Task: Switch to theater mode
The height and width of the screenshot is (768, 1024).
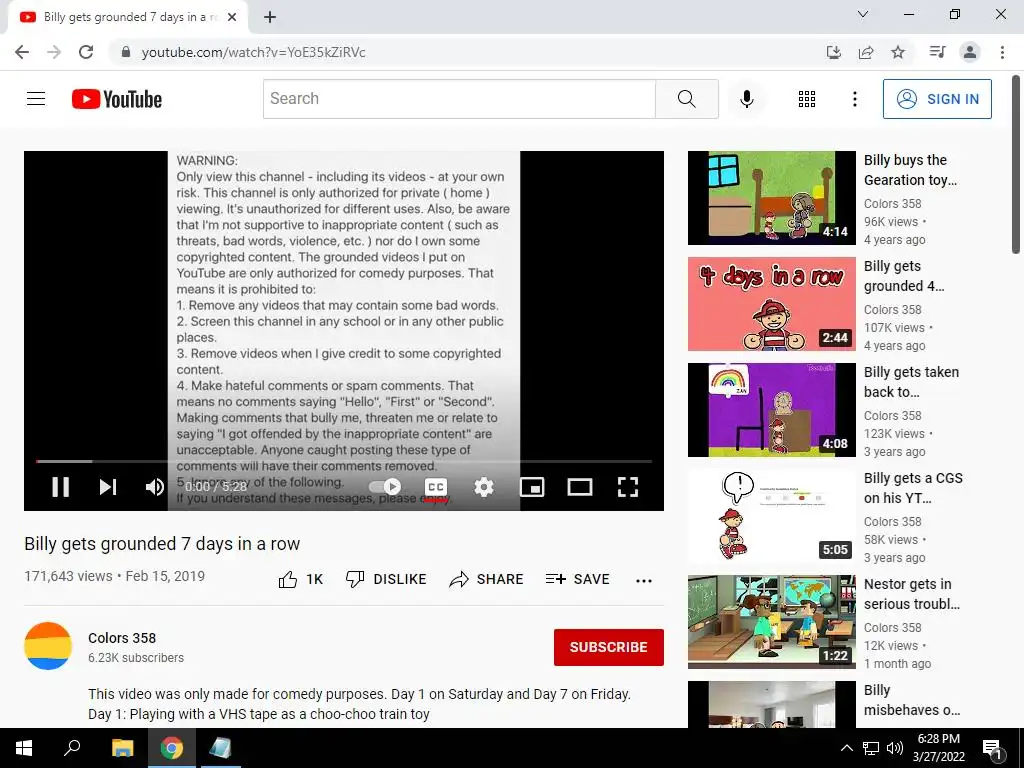Action: point(580,487)
